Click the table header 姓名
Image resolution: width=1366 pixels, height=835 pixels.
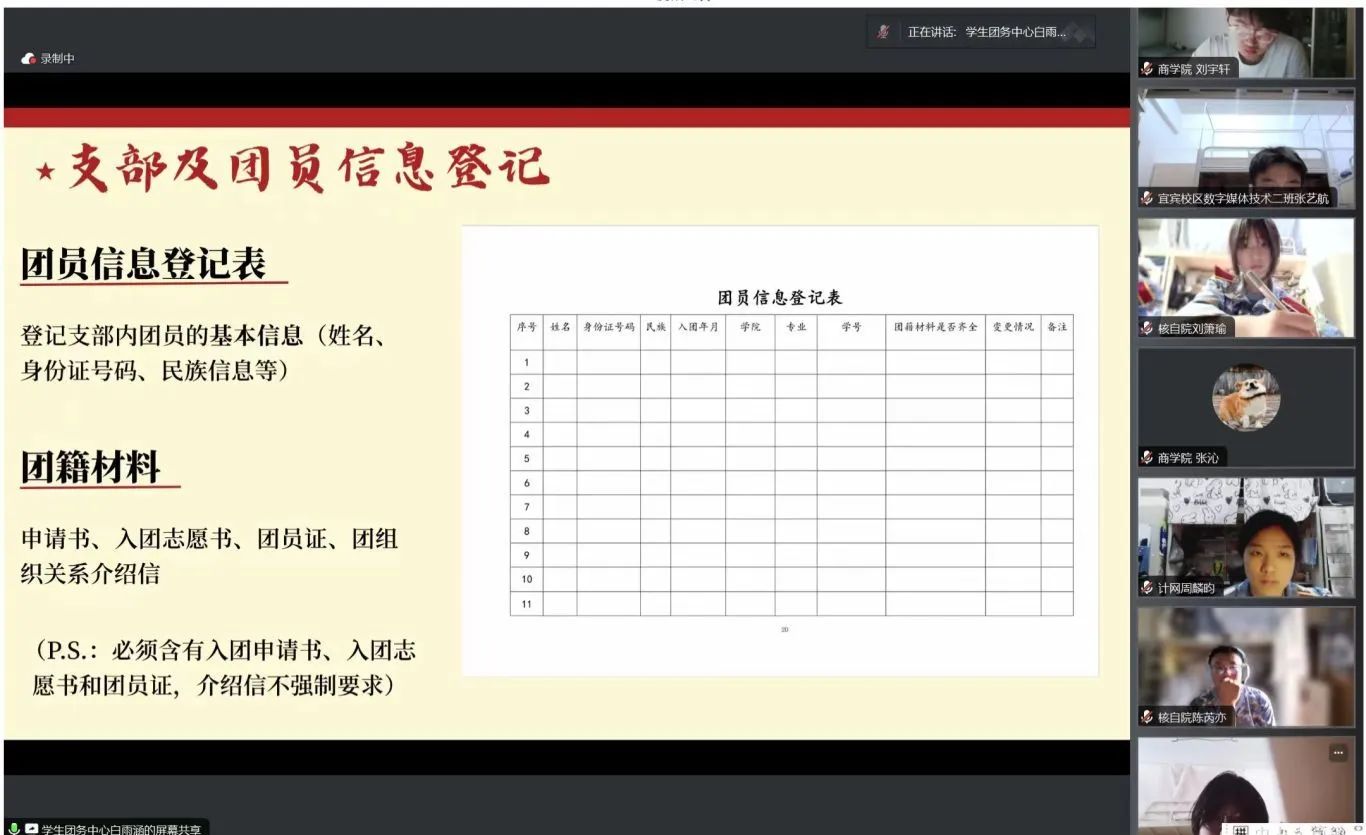(x=560, y=327)
